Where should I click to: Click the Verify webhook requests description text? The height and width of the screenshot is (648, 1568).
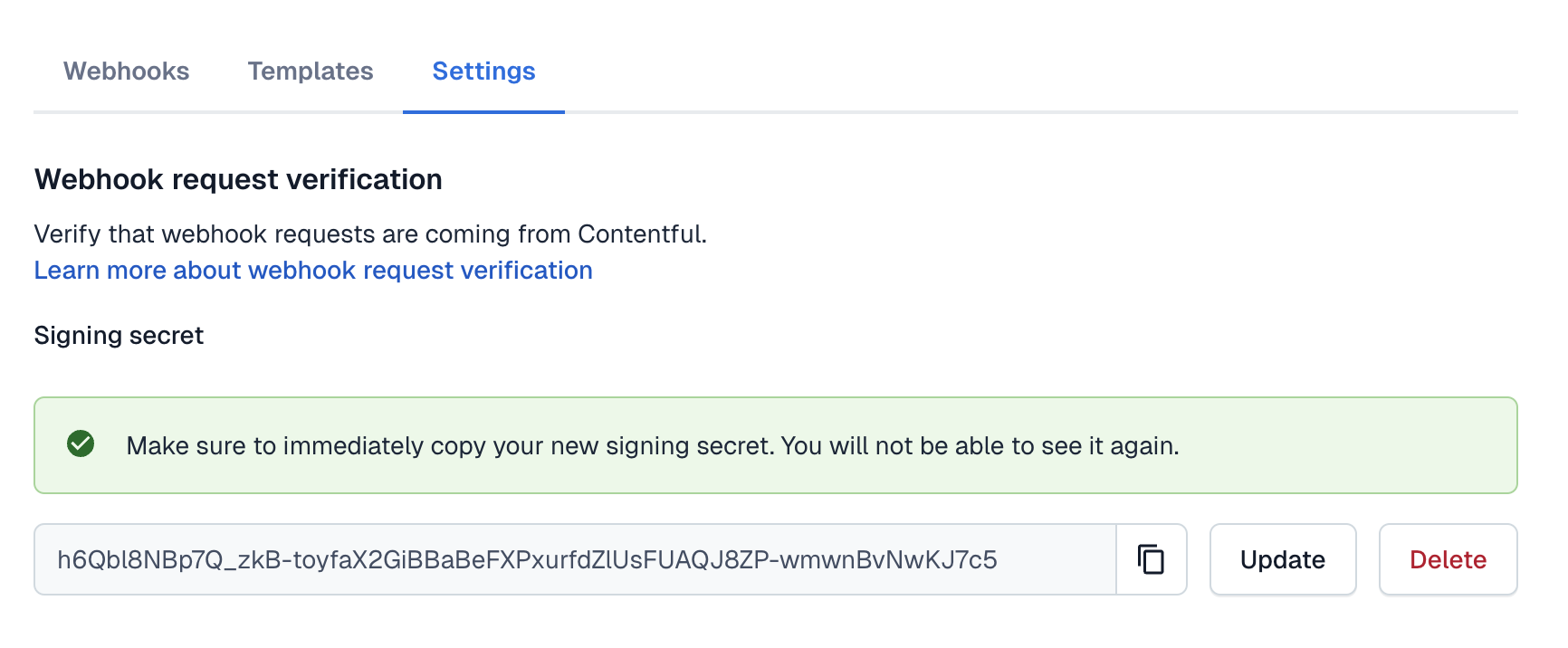[370, 233]
